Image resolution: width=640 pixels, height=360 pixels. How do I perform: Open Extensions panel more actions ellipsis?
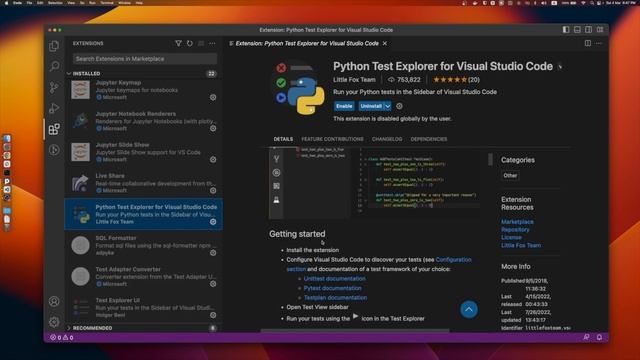coord(212,43)
